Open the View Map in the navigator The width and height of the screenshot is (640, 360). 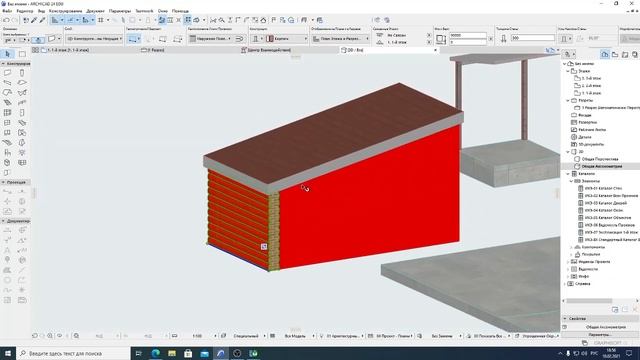coord(615,54)
